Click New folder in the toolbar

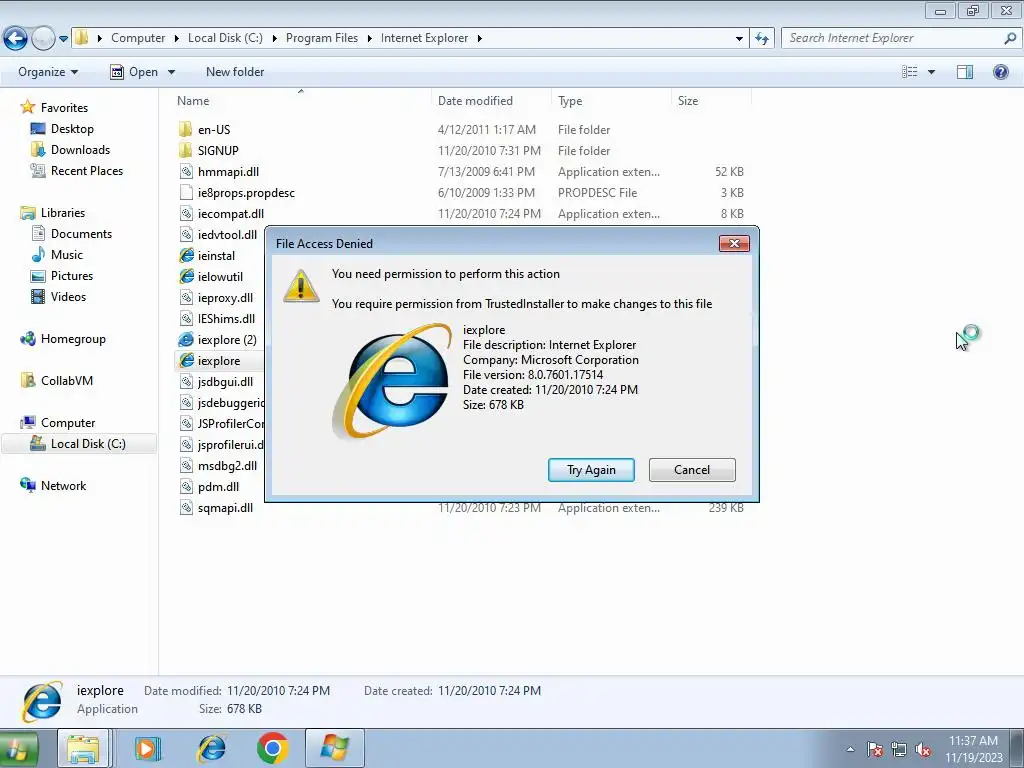(x=235, y=72)
